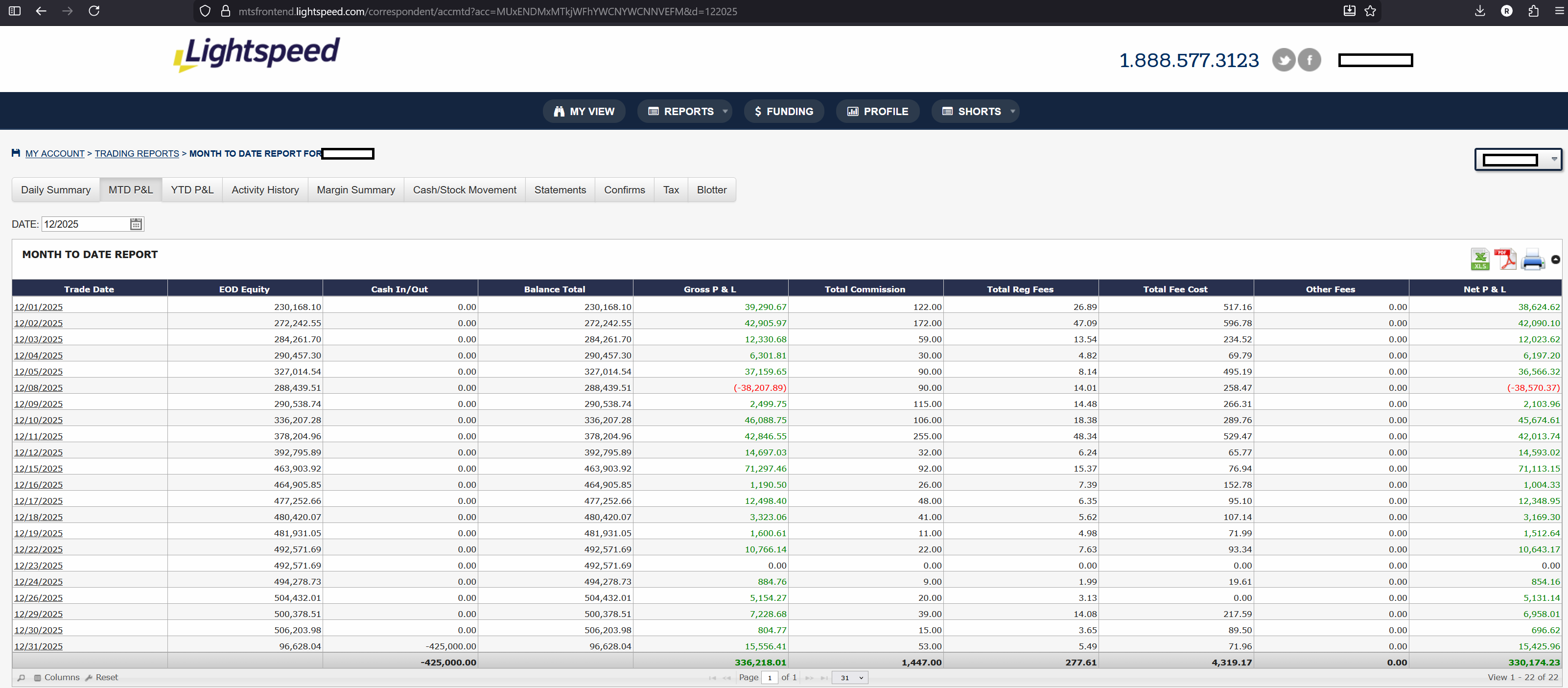Export report as PDF
This screenshot has width=1568, height=688.
coord(1505,260)
